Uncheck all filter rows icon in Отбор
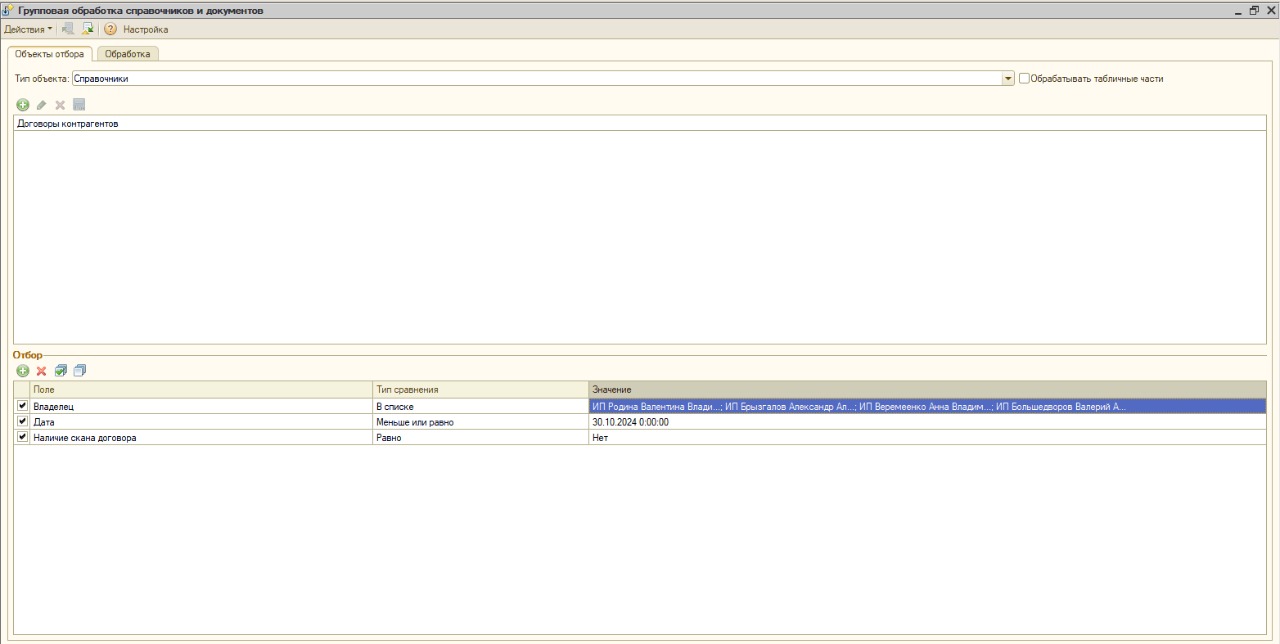This screenshot has width=1280, height=644. [80, 371]
